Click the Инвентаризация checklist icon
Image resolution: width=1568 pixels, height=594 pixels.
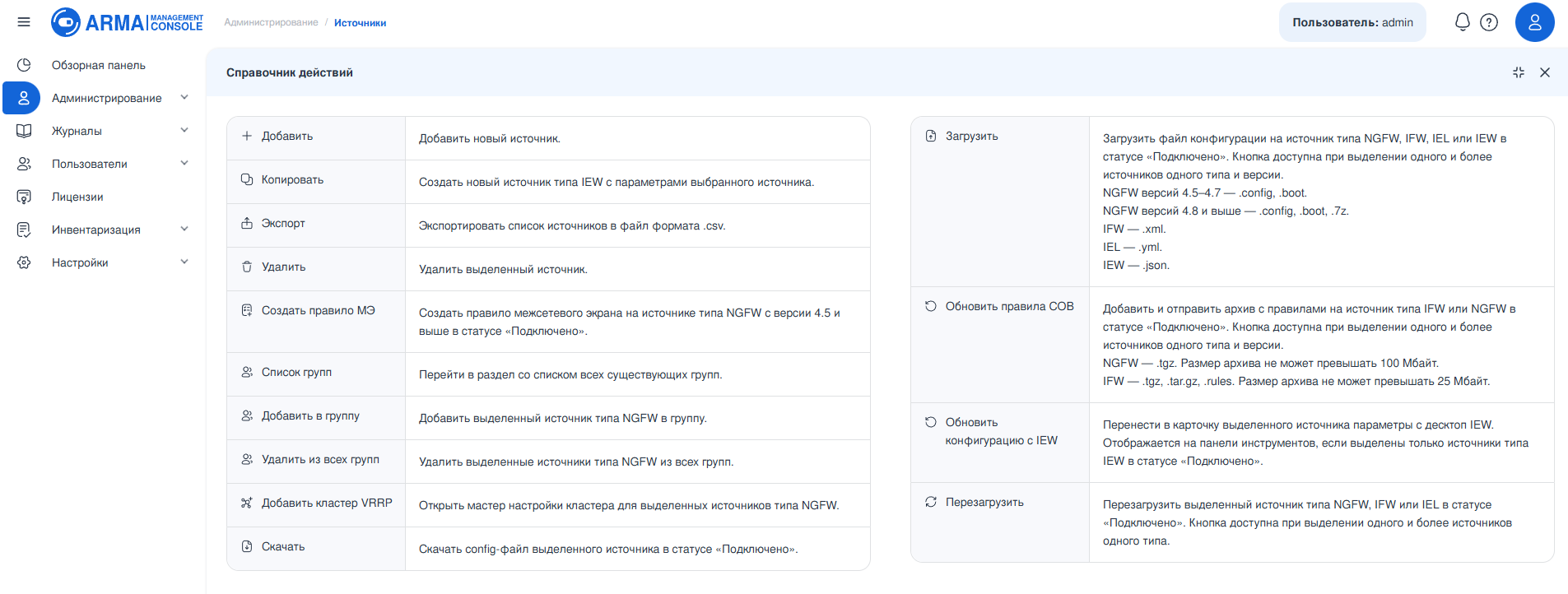coord(24,230)
